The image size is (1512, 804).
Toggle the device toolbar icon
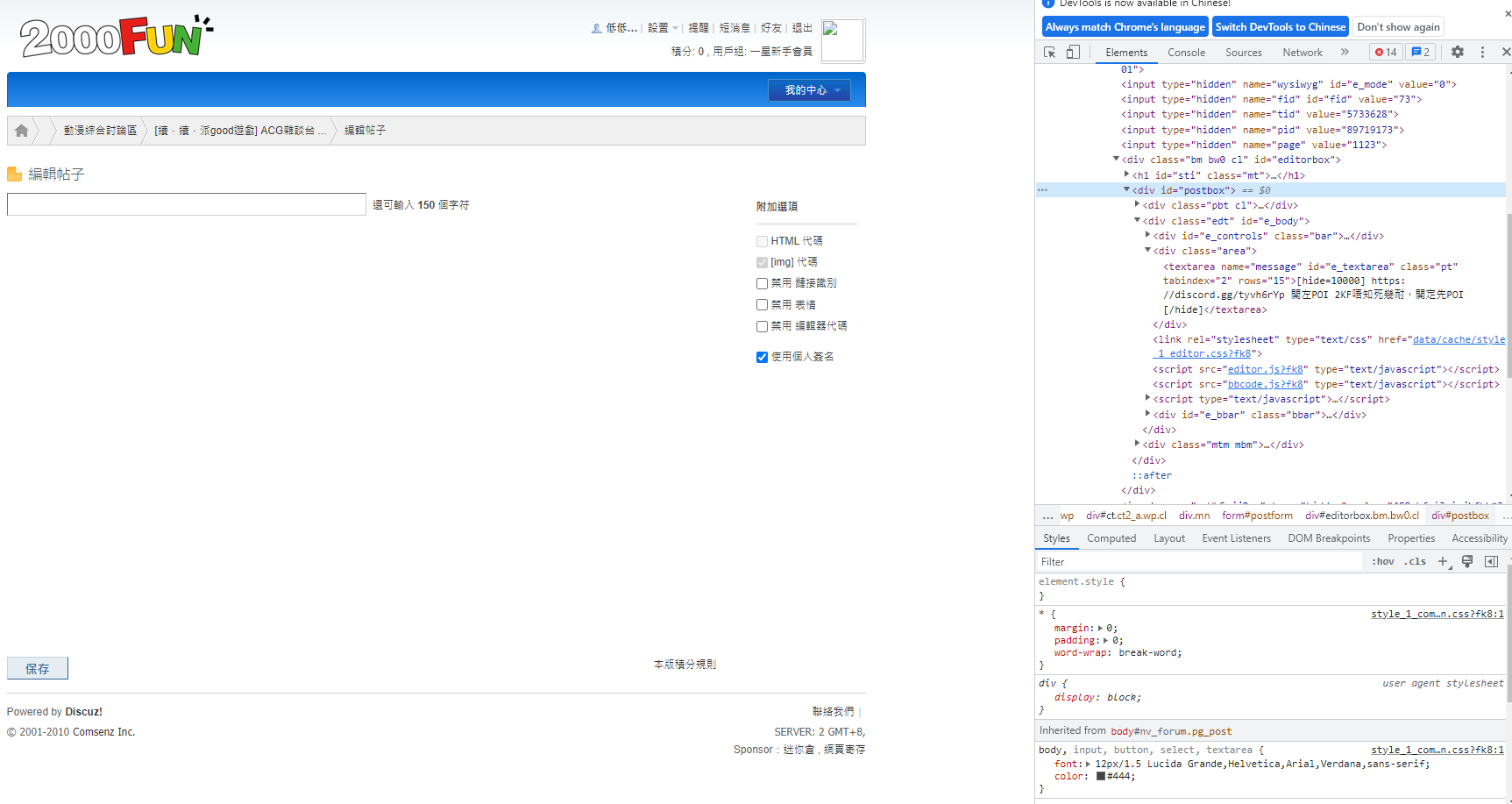pos(1073,53)
